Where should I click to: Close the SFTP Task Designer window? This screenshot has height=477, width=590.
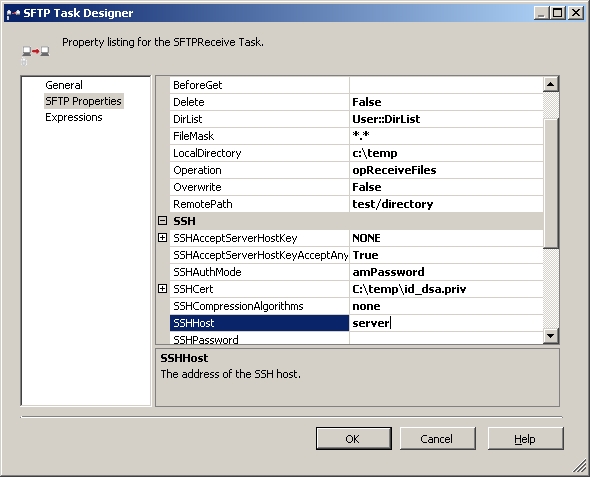pos(576,13)
